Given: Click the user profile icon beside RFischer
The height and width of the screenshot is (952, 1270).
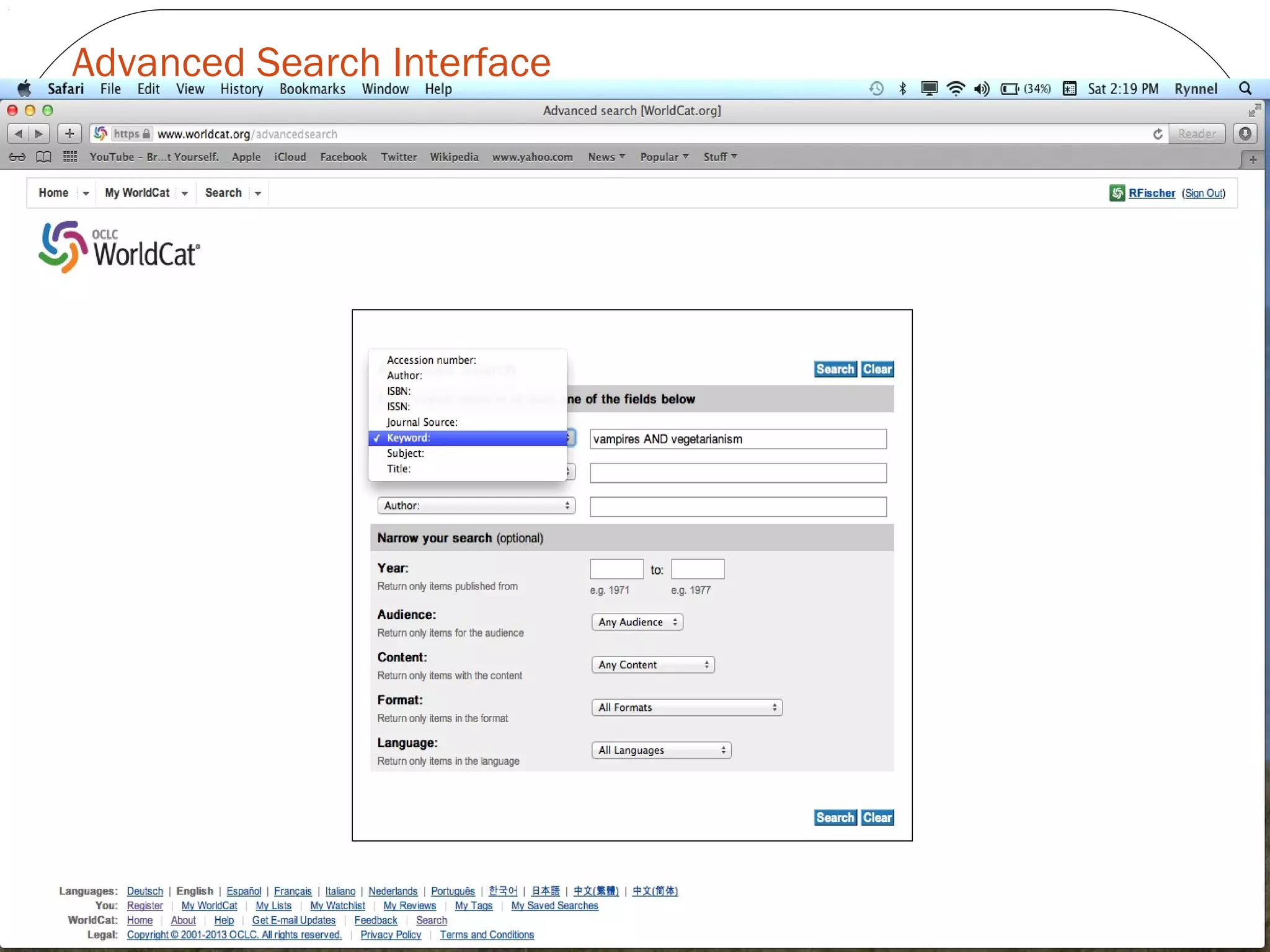Looking at the screenshot, I should click(1117, 193).
